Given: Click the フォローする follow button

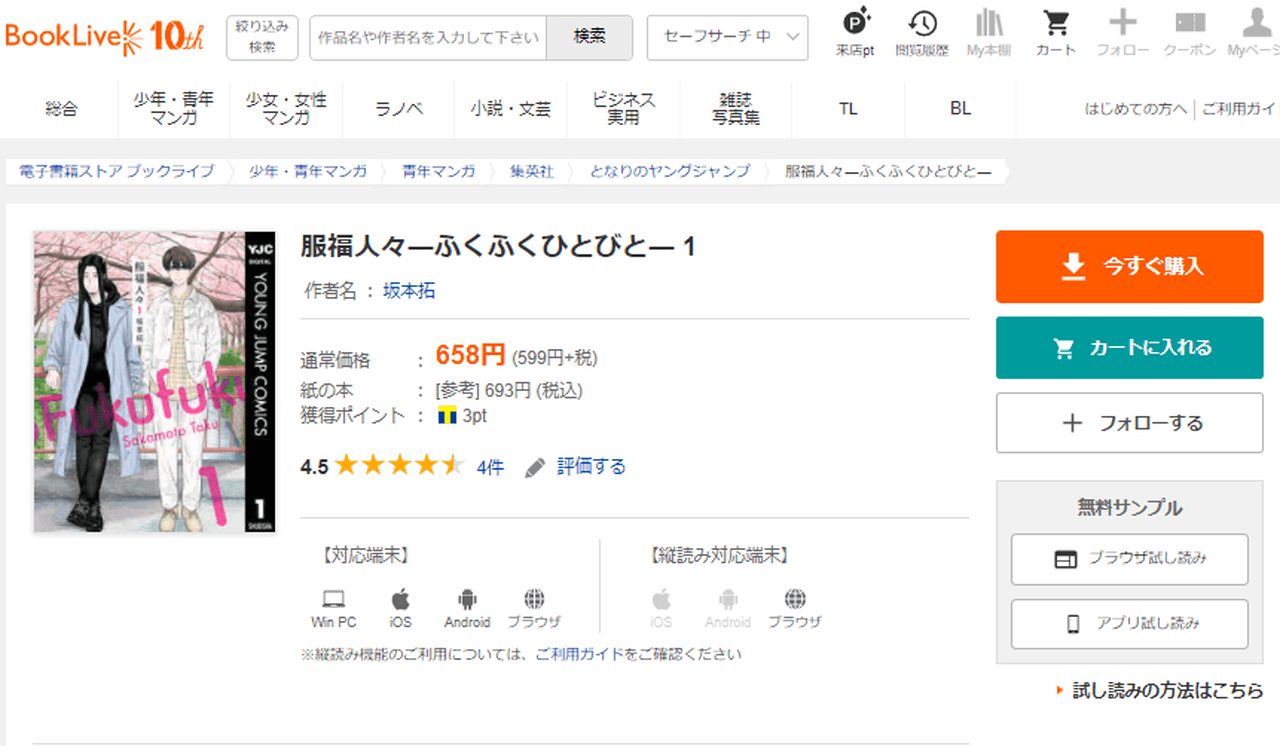Looking at the screenshot, I should 1129,423.
